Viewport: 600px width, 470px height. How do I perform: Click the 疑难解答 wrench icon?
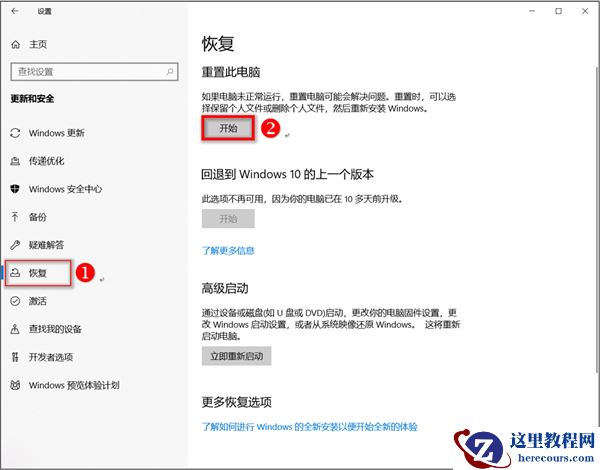[15, 245]
